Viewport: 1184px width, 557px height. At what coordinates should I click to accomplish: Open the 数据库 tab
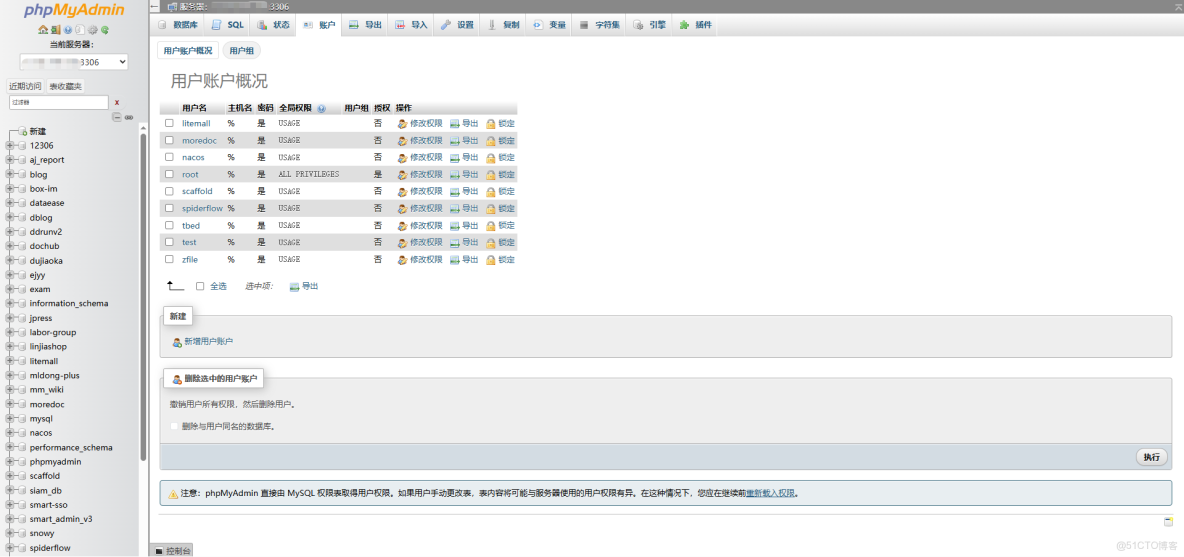click(x=178, y=25)
